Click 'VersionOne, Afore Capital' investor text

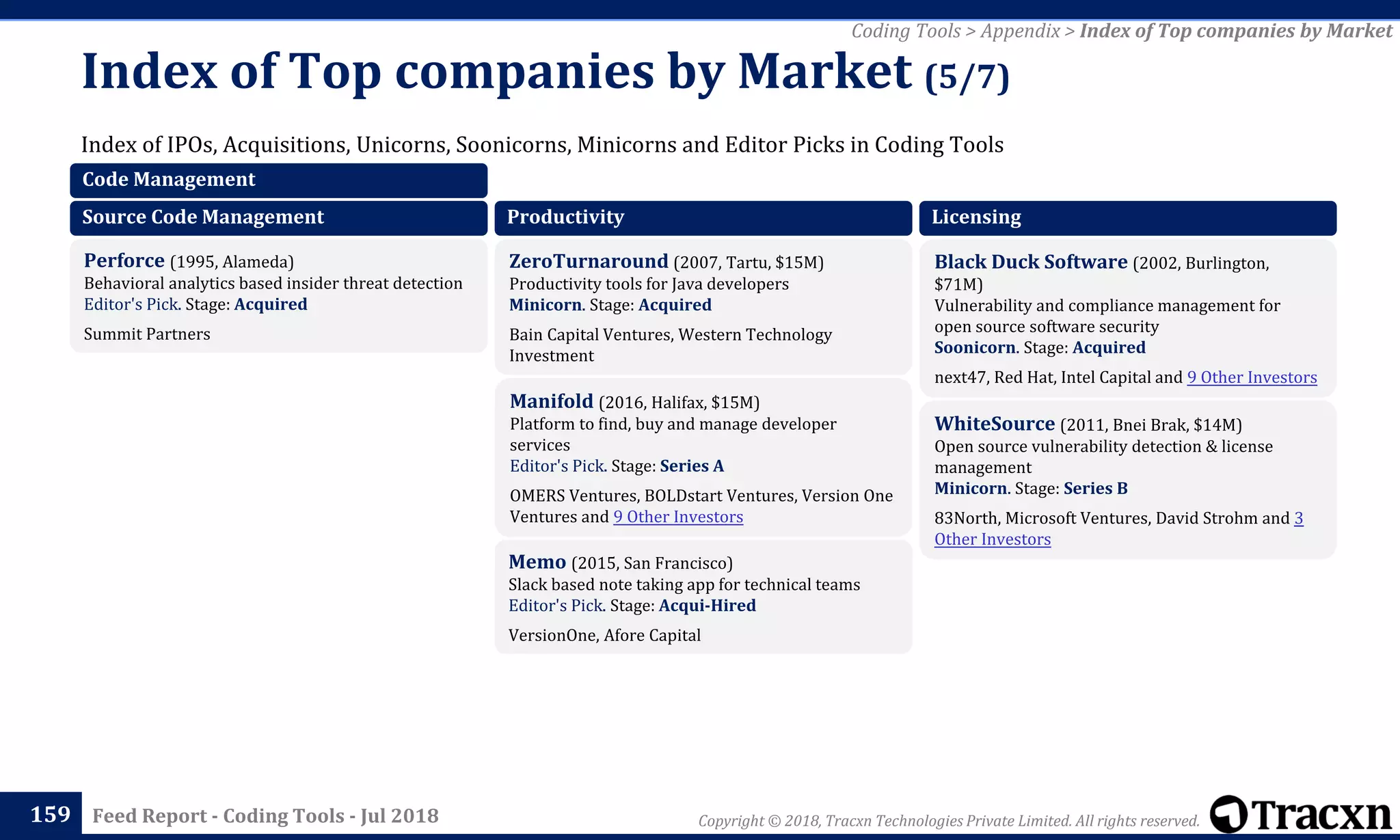click(x=604, y=636)
